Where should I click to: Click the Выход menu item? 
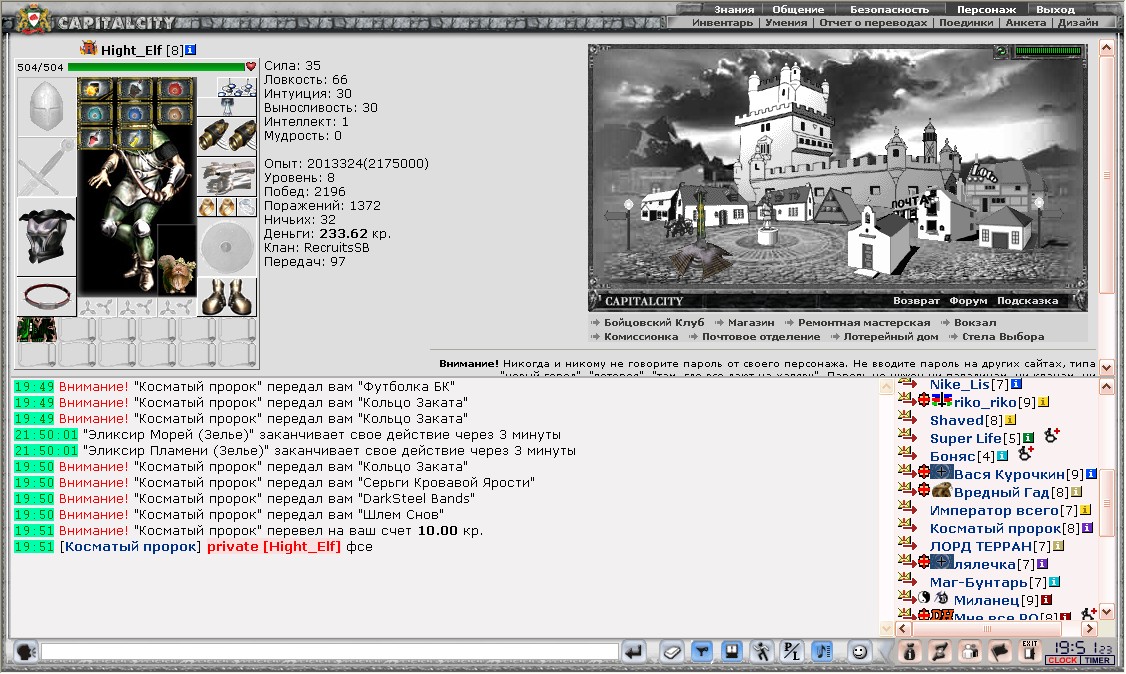click(1056, 9)
